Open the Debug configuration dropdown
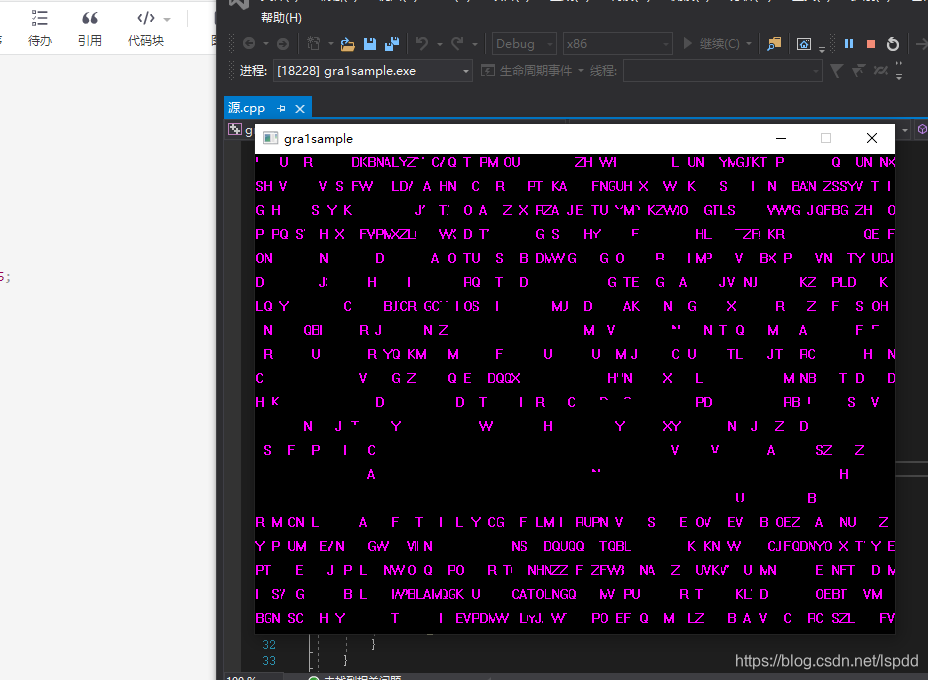Viewport: 928px width, 680px height. pos(524,44)
